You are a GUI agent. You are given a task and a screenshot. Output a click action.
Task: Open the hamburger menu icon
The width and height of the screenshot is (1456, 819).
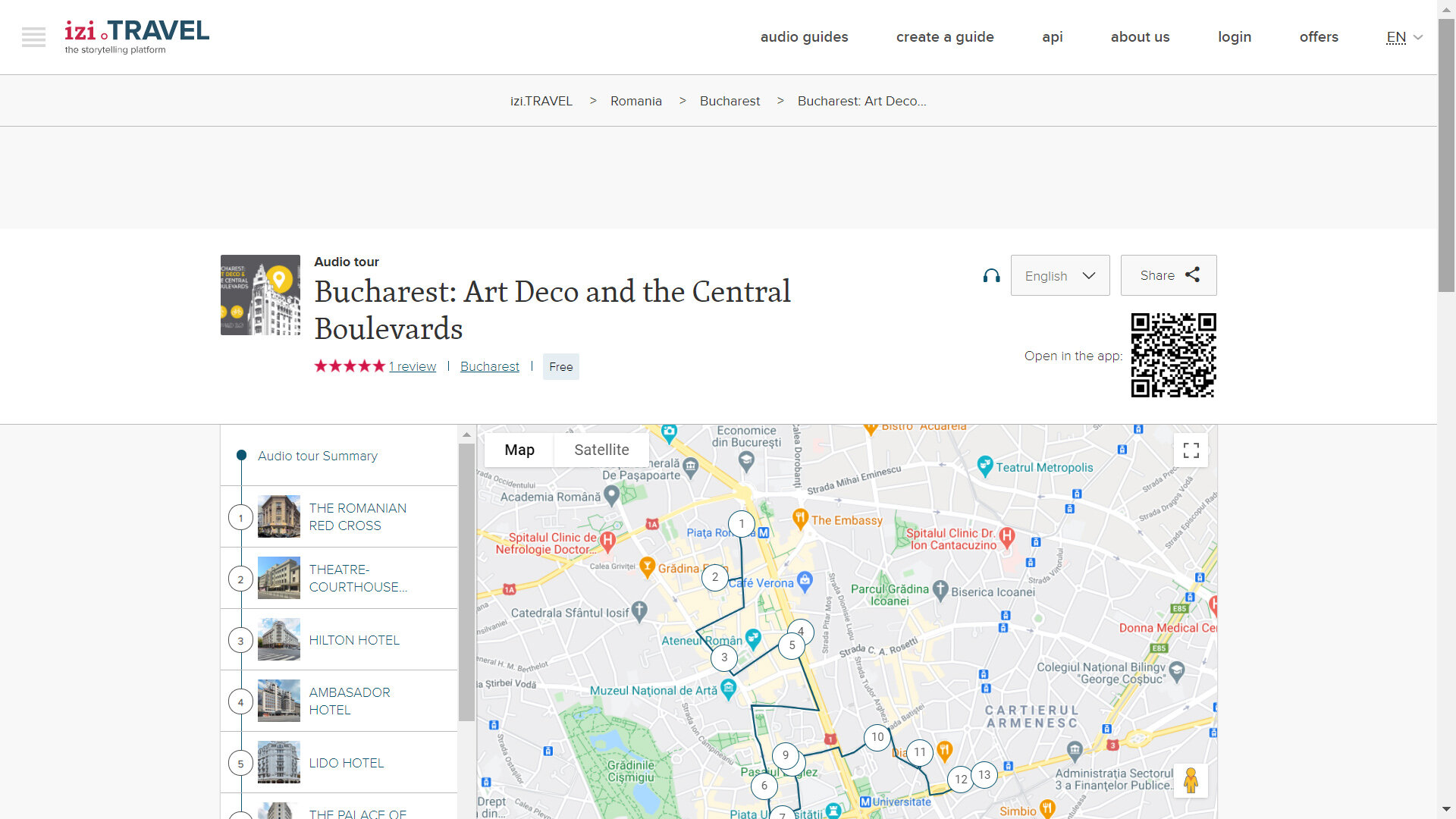pyautogui.click(x=33, y=37)
